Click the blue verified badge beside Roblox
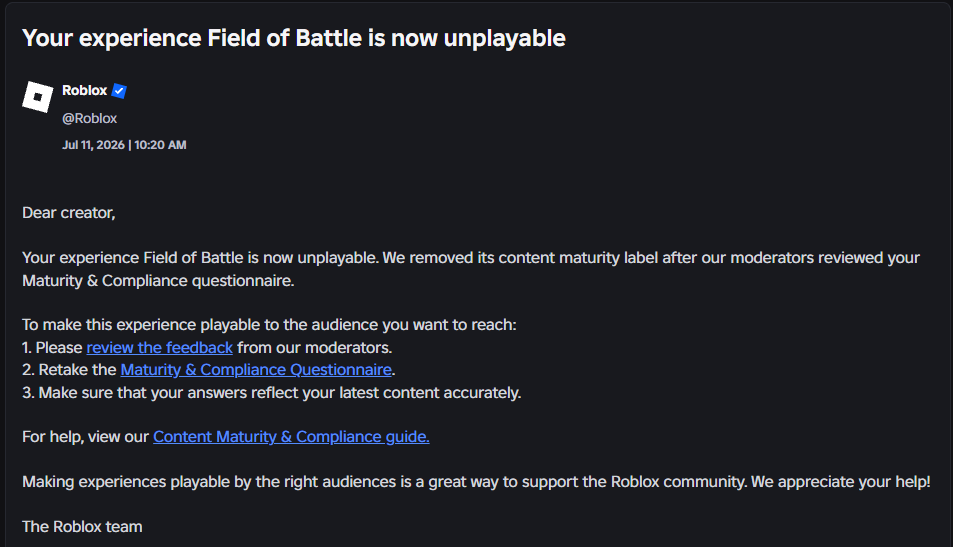Viewport: 953px width, 547px height. pyautogui.click(x=119, y=91)
